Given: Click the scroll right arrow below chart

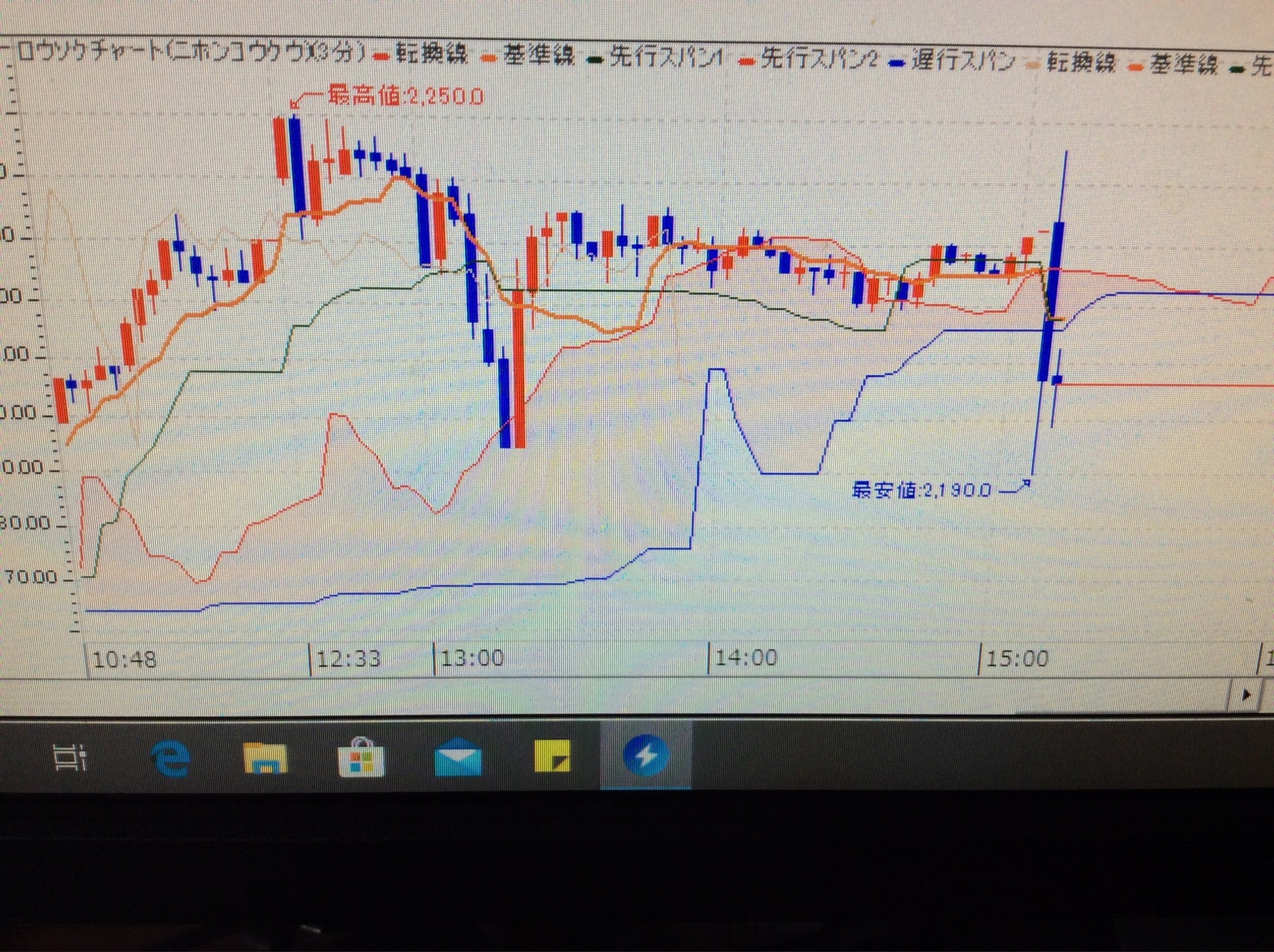Looking at the screenshot, I should coord(1245,695).
